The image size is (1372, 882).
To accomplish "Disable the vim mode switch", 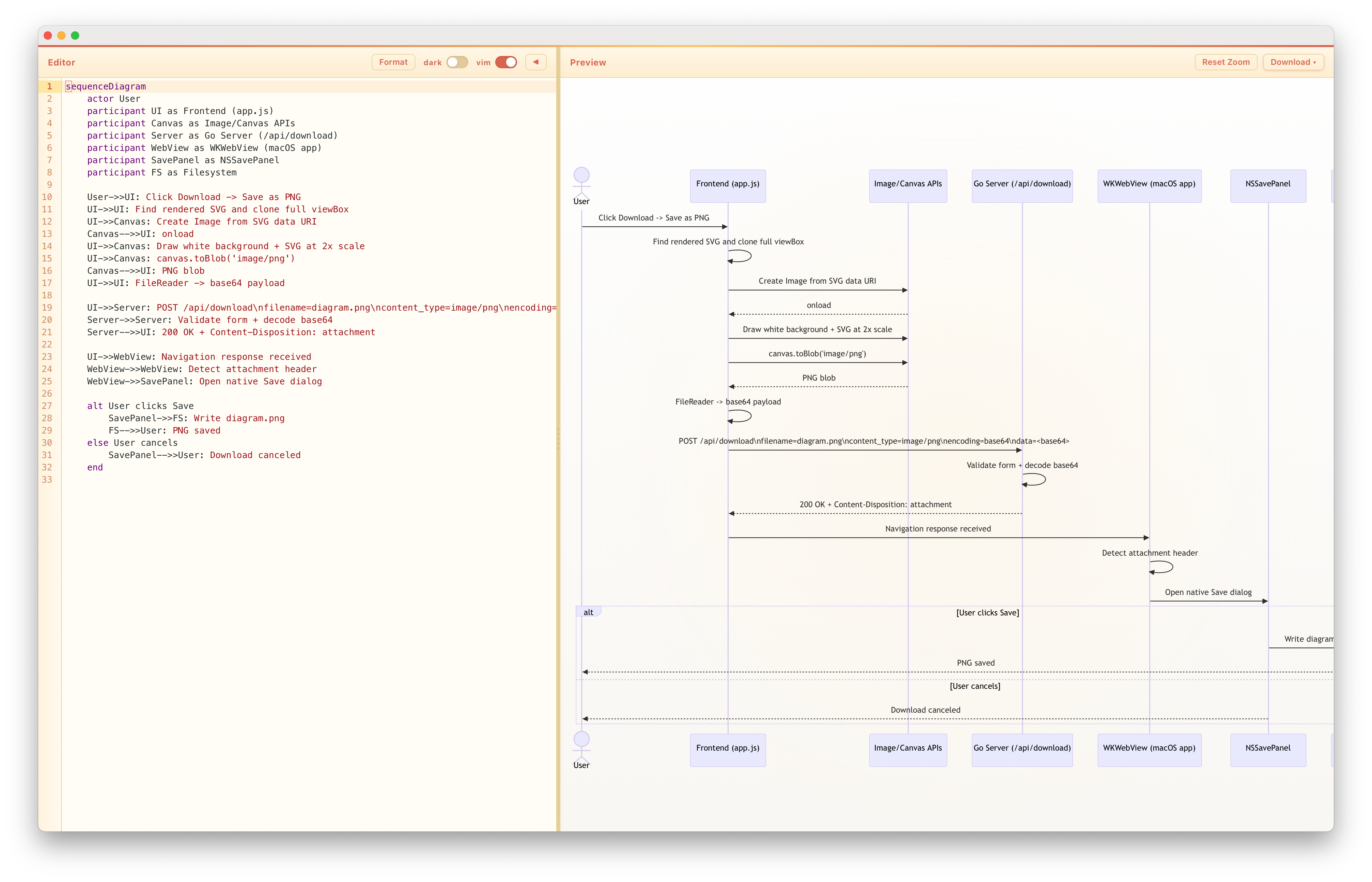I will (x=505, y=62).
